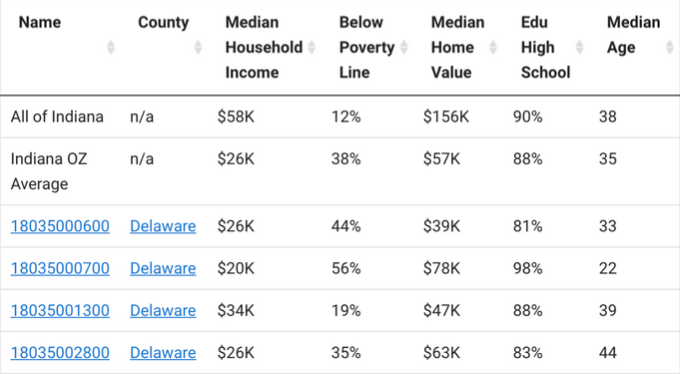Select the All of Indiana row
Viewport: 680px width, 374px height.
[x=340, y=117]
